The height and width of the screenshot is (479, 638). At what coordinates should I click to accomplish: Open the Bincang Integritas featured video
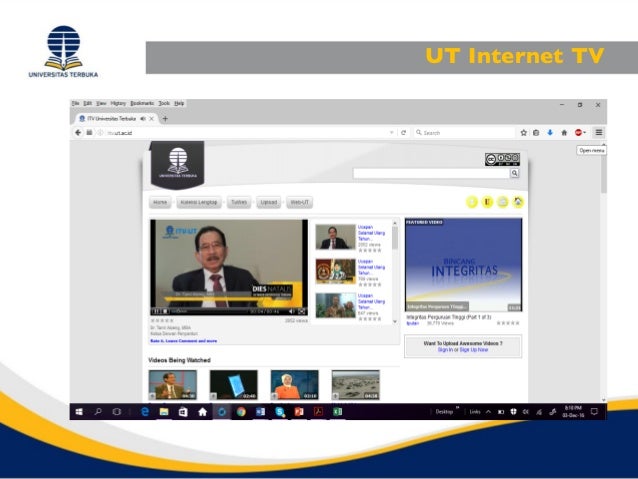coord(463,265)
